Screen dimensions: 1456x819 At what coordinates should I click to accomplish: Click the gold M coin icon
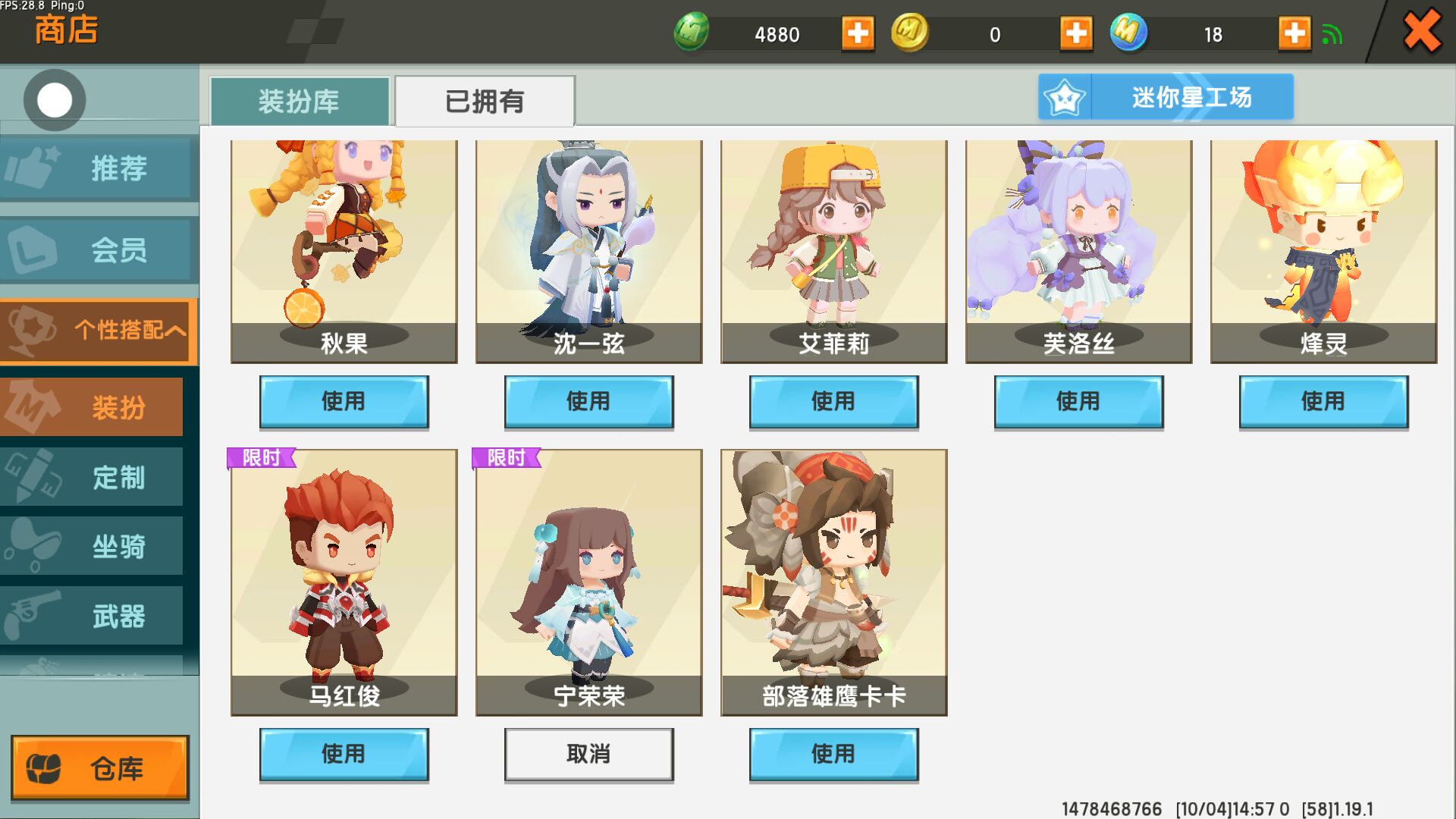click(x=909, y=33)
